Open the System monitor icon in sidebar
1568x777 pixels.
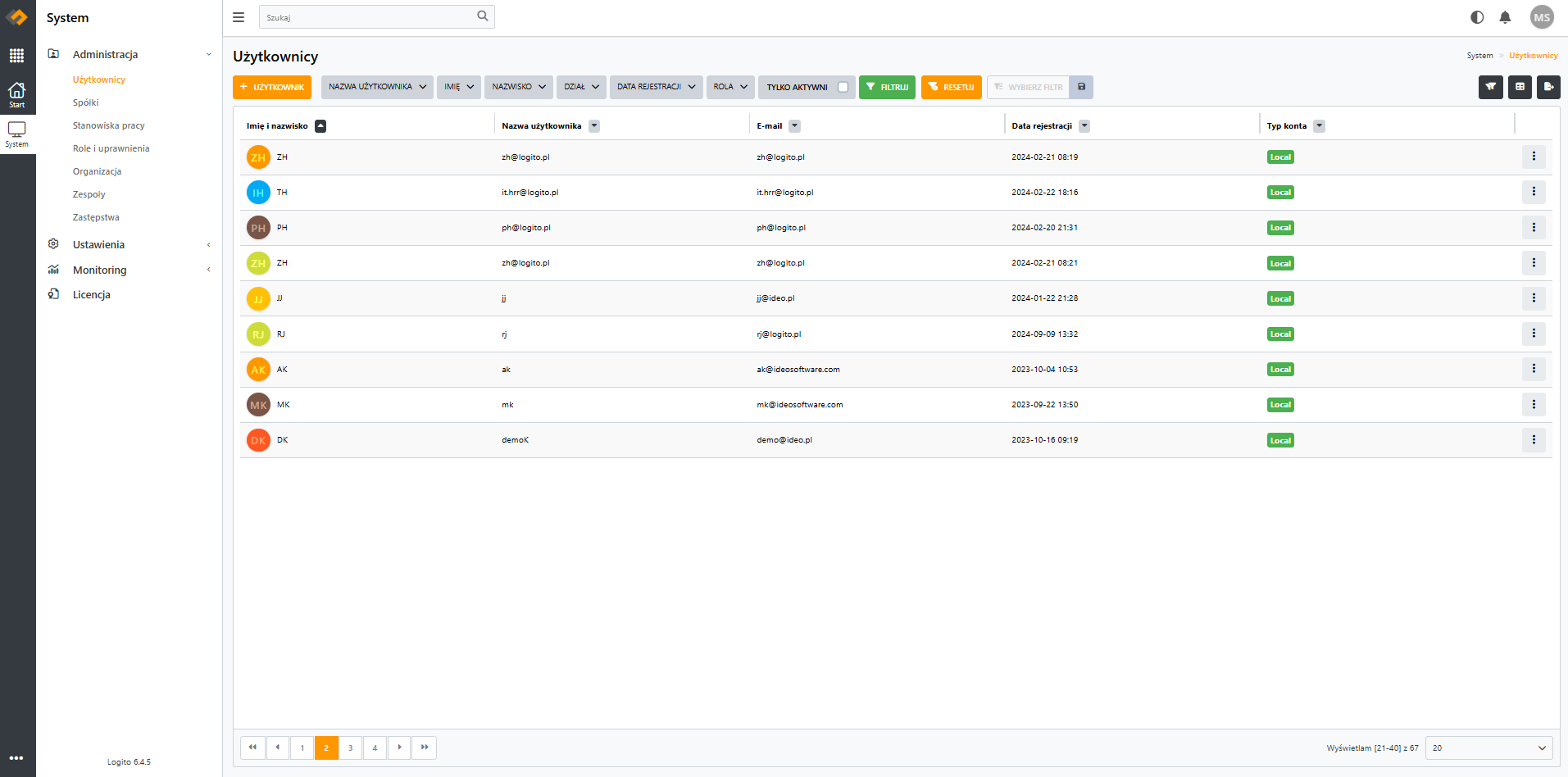tap(16, 134)
